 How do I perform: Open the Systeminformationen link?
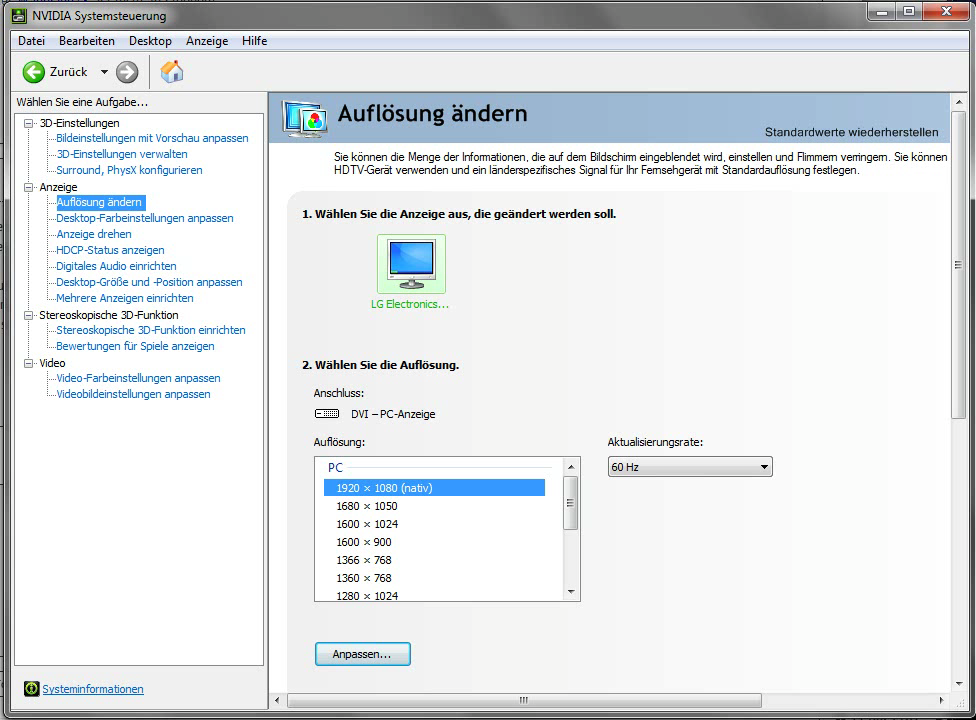[x=93, y=689]
